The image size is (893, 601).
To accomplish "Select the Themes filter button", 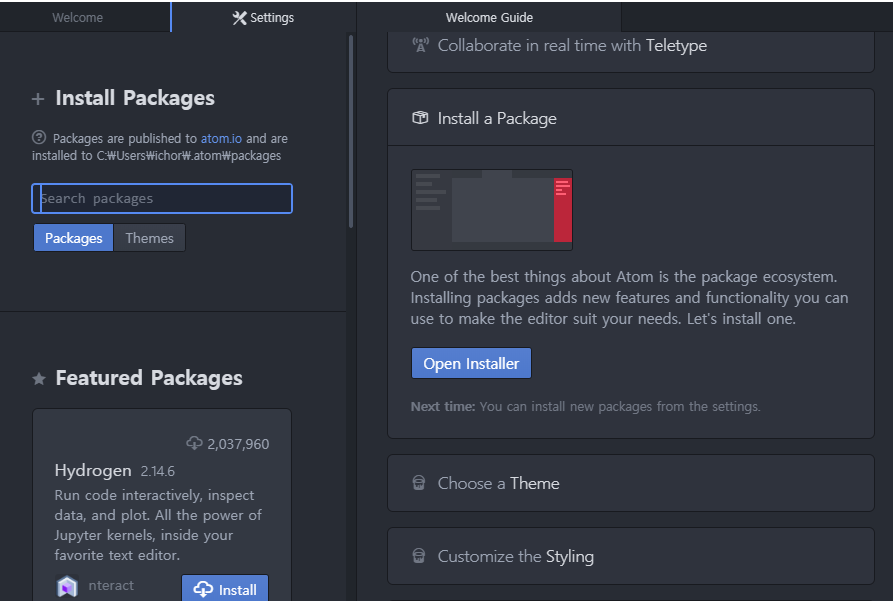I will (x=149, y=238).
